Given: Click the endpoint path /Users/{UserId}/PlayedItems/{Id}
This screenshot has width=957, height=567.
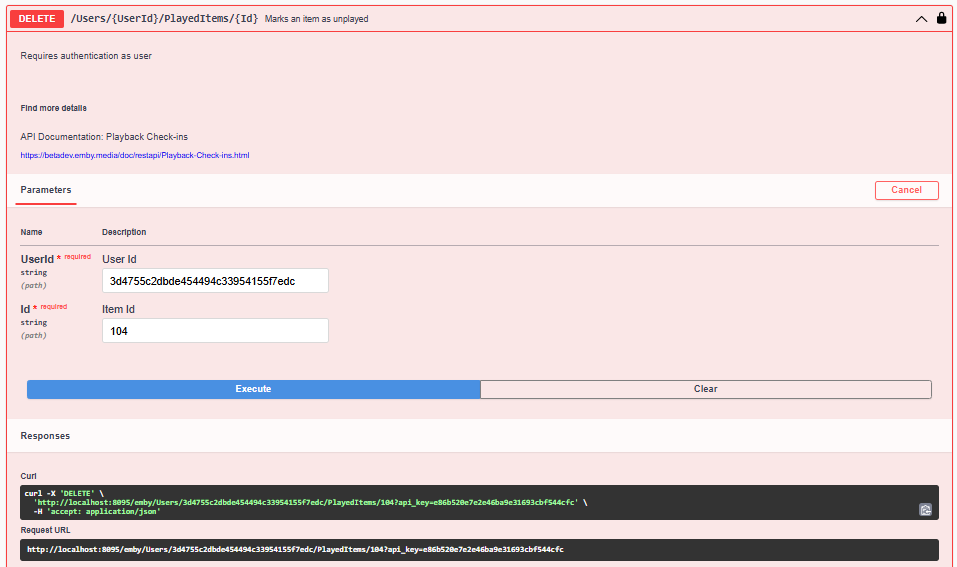Looking at the screenshot, I should click(164, 19).
